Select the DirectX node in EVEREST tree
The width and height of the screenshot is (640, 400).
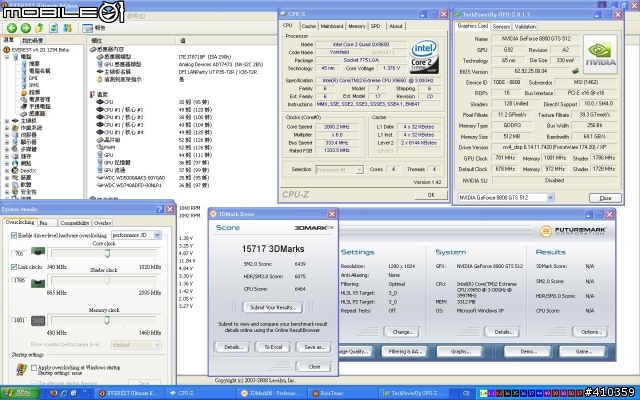point(28,171)
